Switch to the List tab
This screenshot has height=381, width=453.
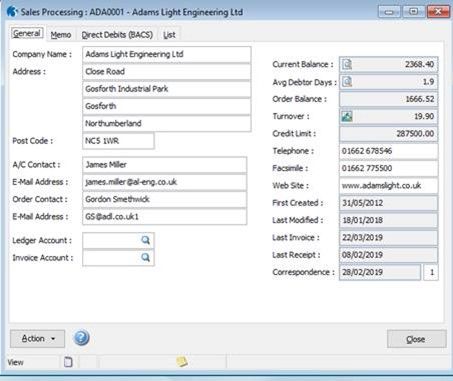169,35
